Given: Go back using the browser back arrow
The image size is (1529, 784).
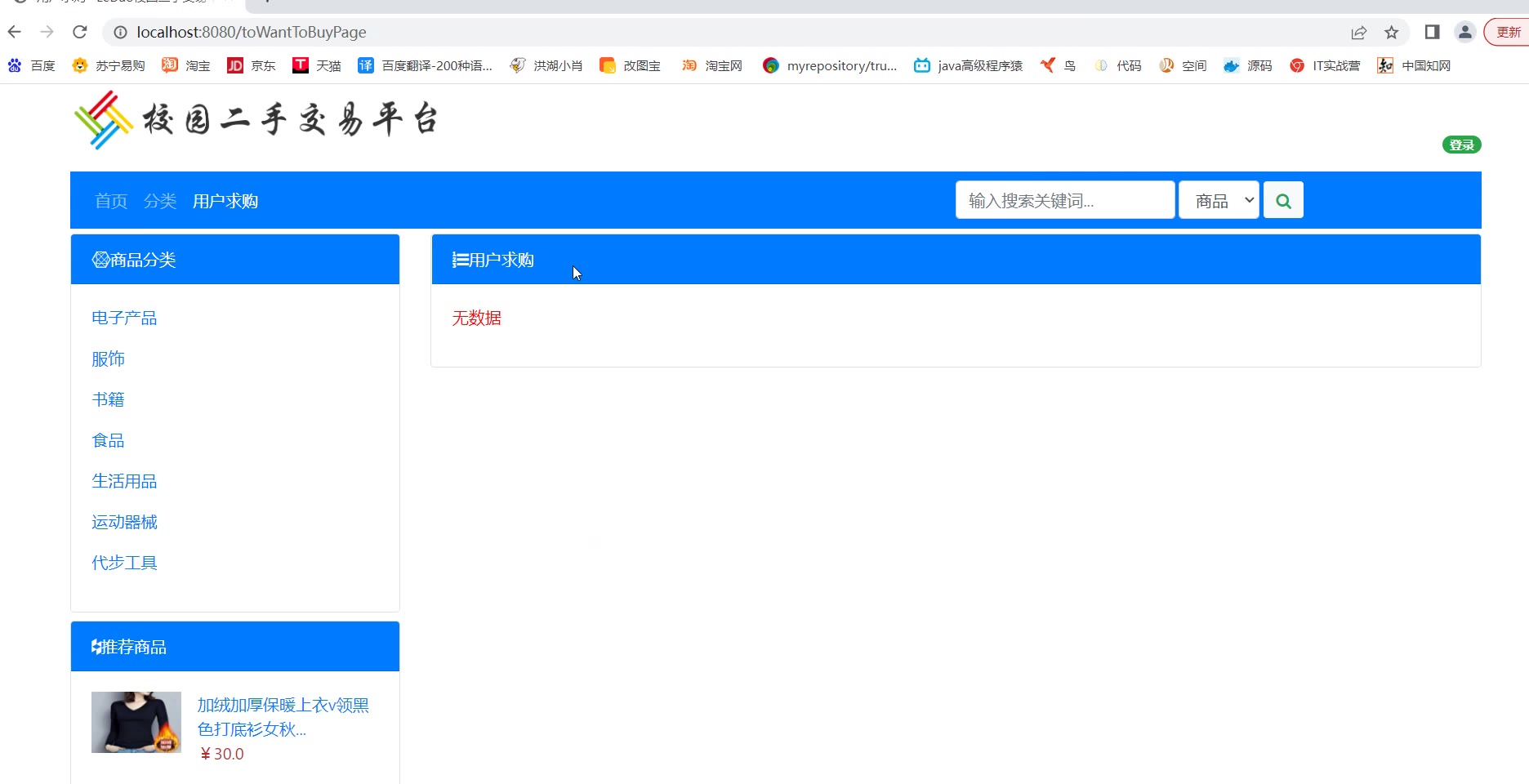Looking at the screenshot, I should coord(15,32).
